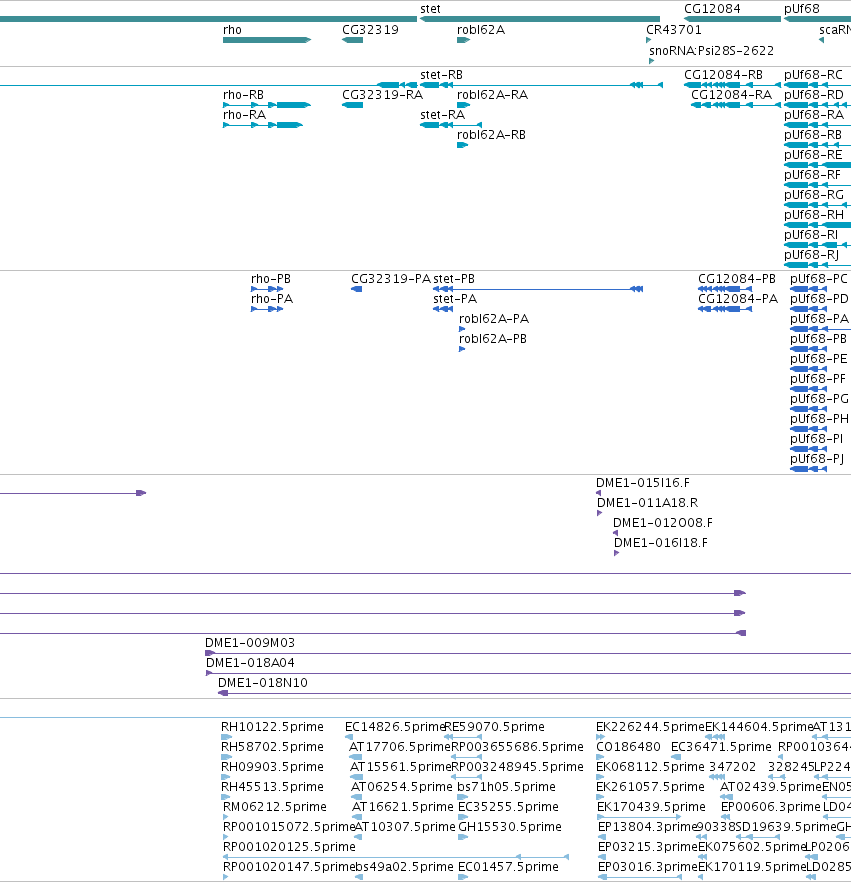Select the pUf68-RD transcript label
This screenshot has width=851, height=882.
pos(814,95)
